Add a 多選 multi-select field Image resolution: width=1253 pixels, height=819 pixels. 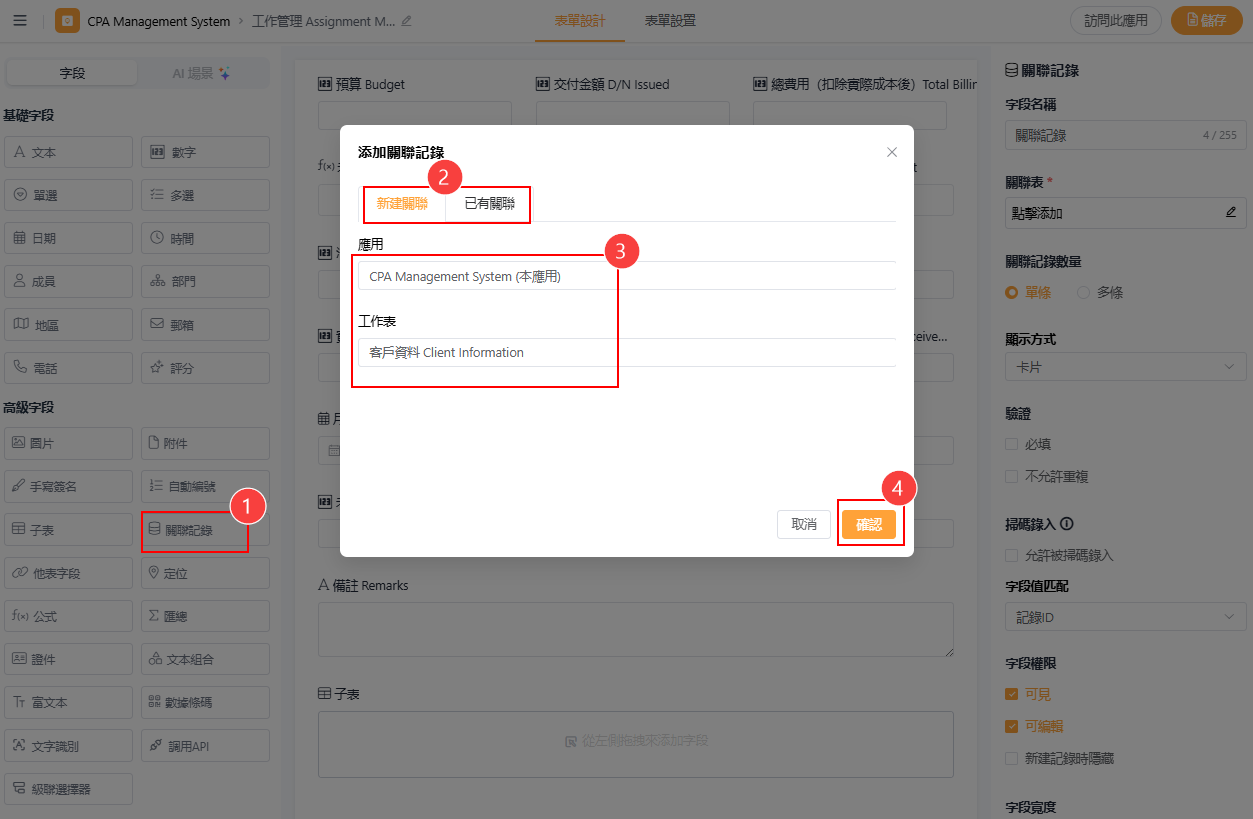click(205, 195)
